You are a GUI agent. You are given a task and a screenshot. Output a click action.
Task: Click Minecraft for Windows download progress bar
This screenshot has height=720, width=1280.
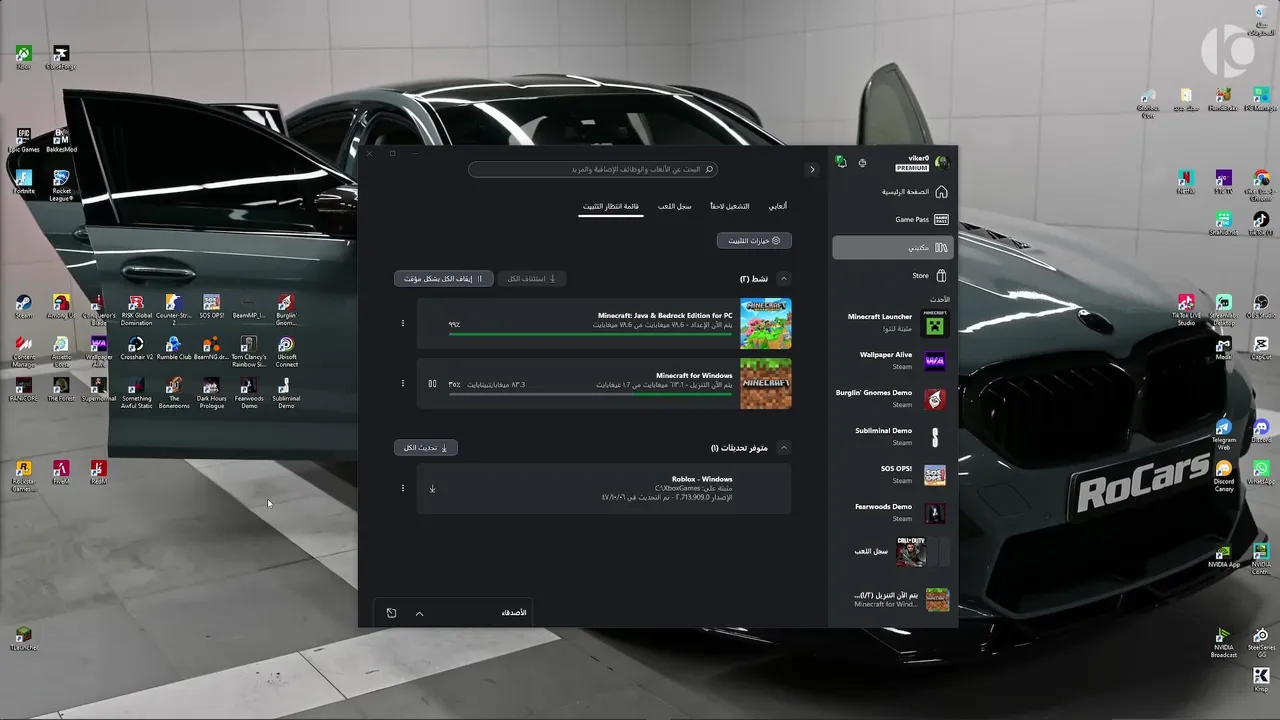coord(590,394)
